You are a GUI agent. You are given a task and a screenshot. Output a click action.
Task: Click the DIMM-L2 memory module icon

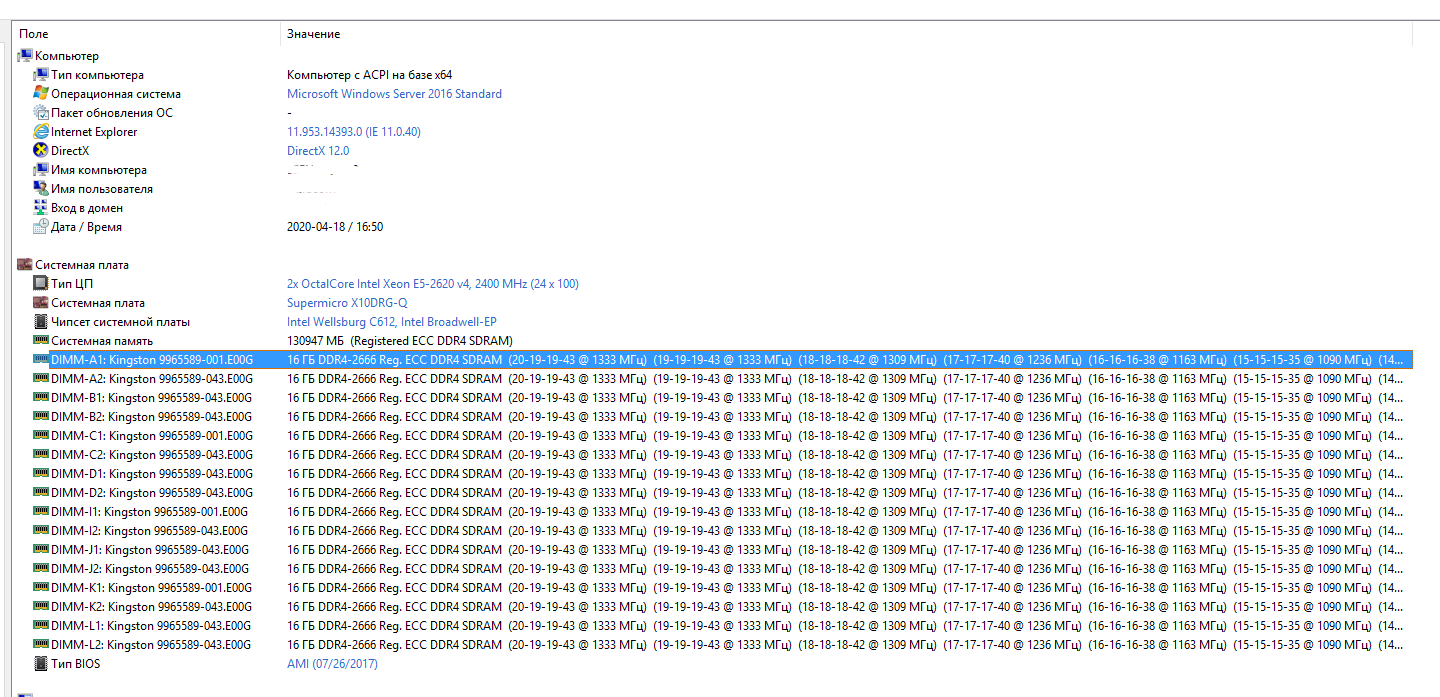coord(41,645)
